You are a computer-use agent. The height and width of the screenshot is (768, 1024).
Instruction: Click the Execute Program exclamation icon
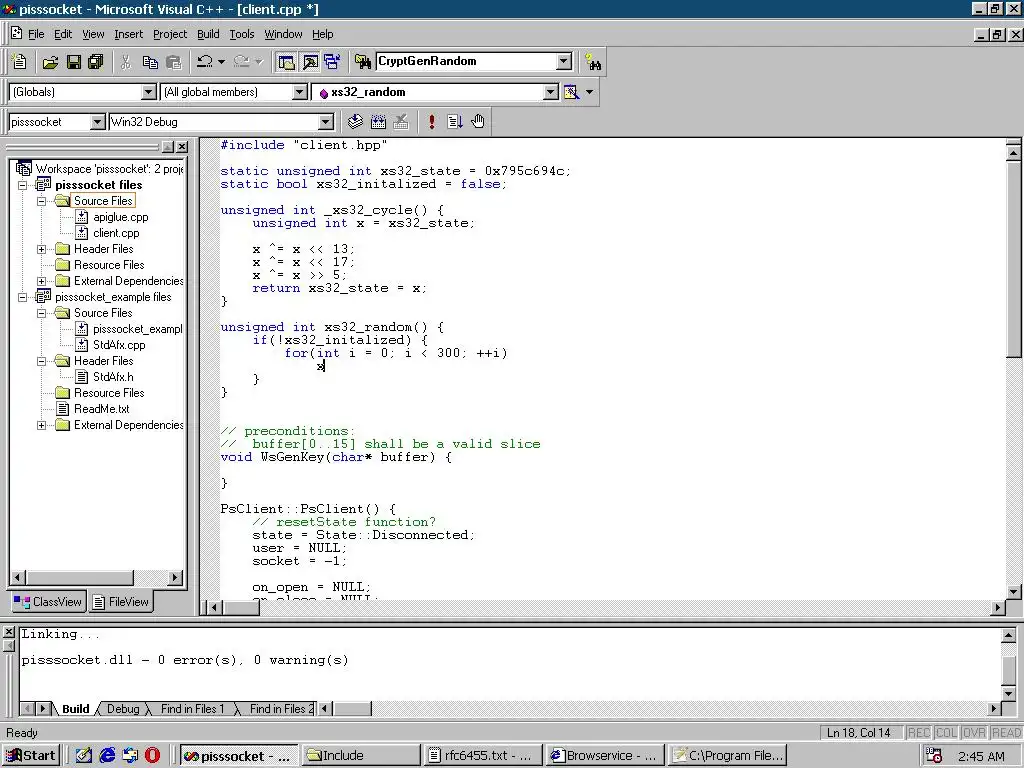click(432, 121)
